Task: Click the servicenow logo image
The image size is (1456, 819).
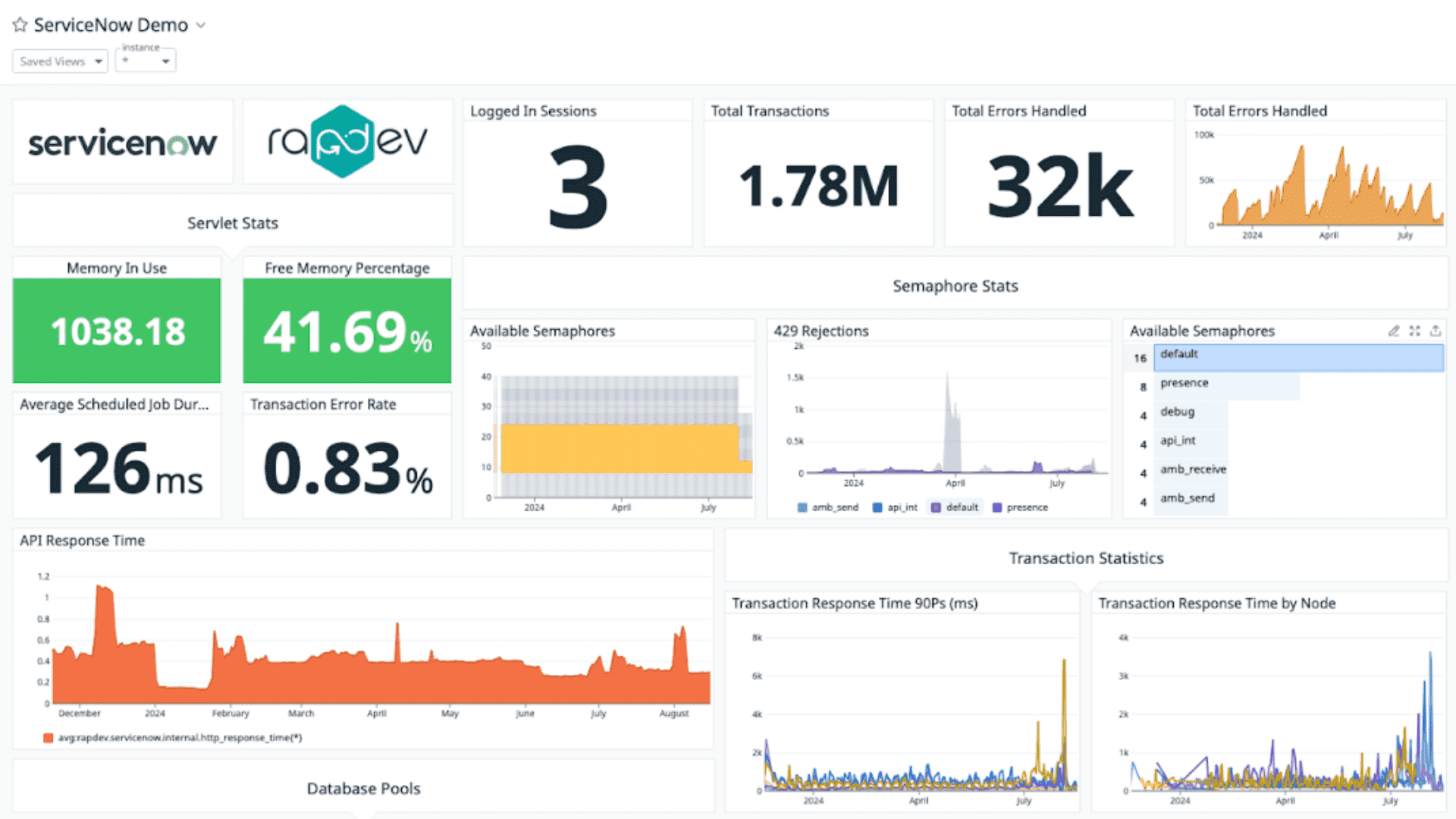Action: coord(122,143)
